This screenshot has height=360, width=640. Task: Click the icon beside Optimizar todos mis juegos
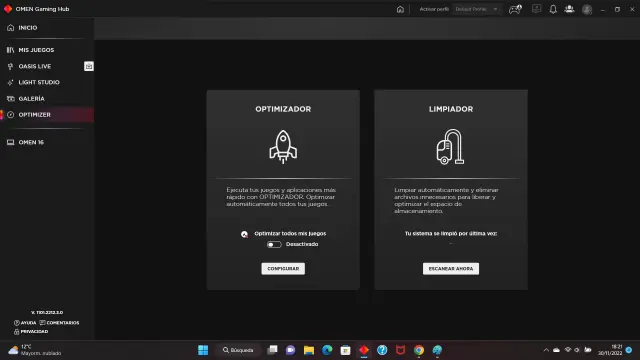click(244, 234)
